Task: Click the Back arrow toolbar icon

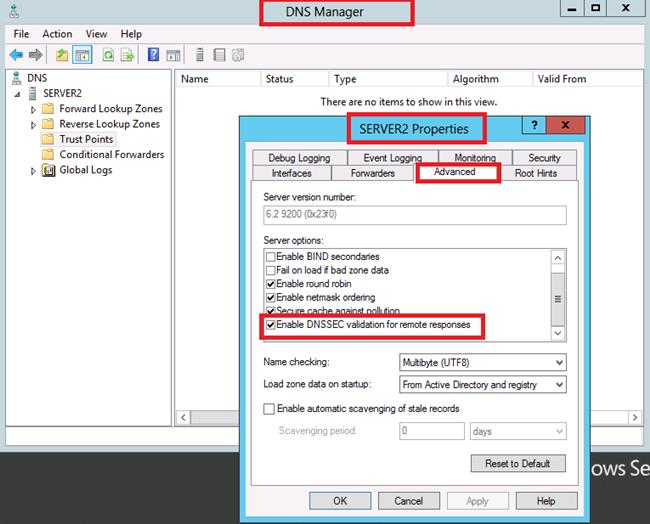Action: pyautogui.click(x=16, y=55)
